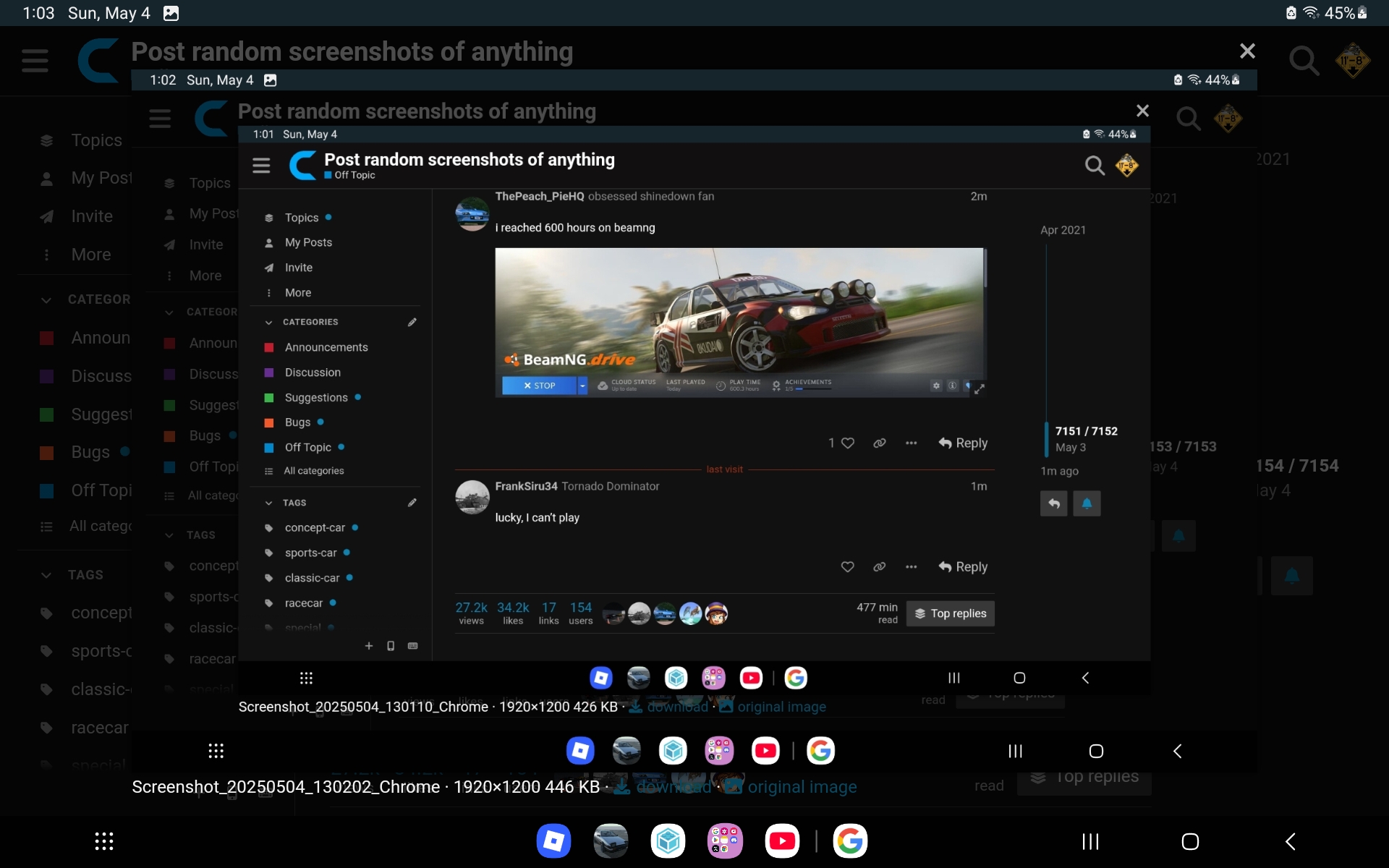Open the Google app in the taskbar

click(850, 841)
